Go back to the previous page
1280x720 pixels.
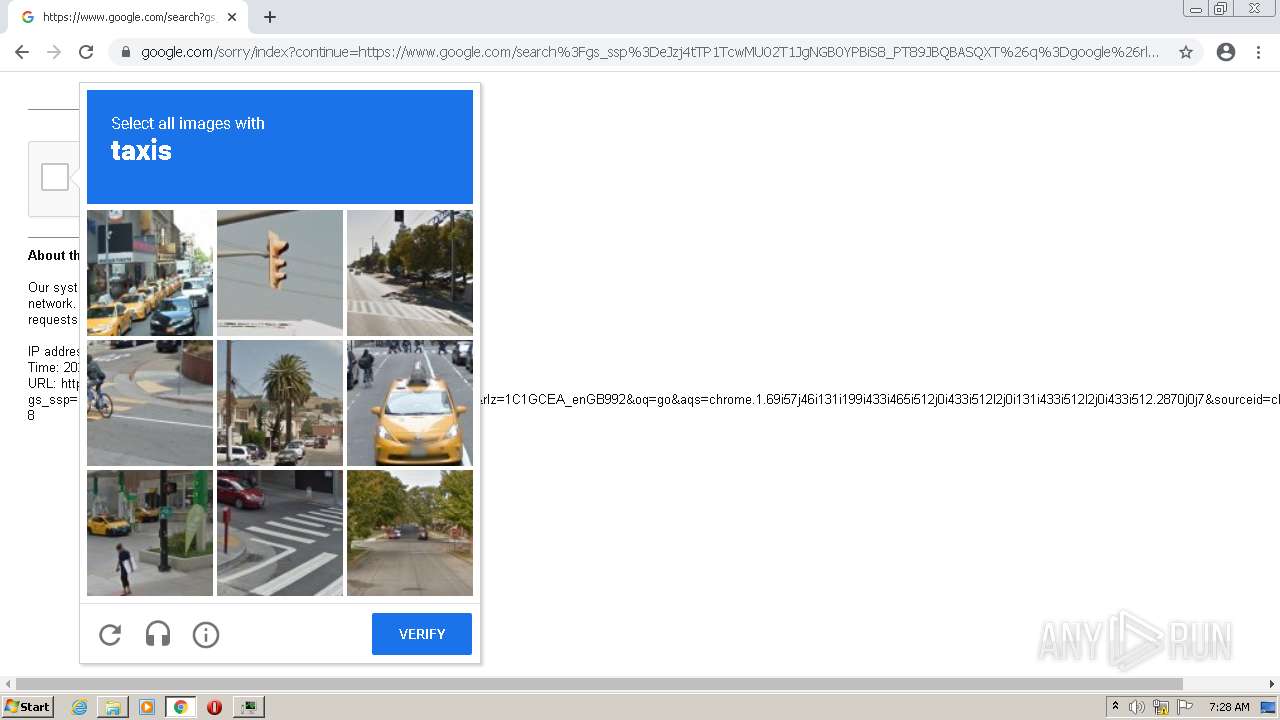[x=22, y=52]
